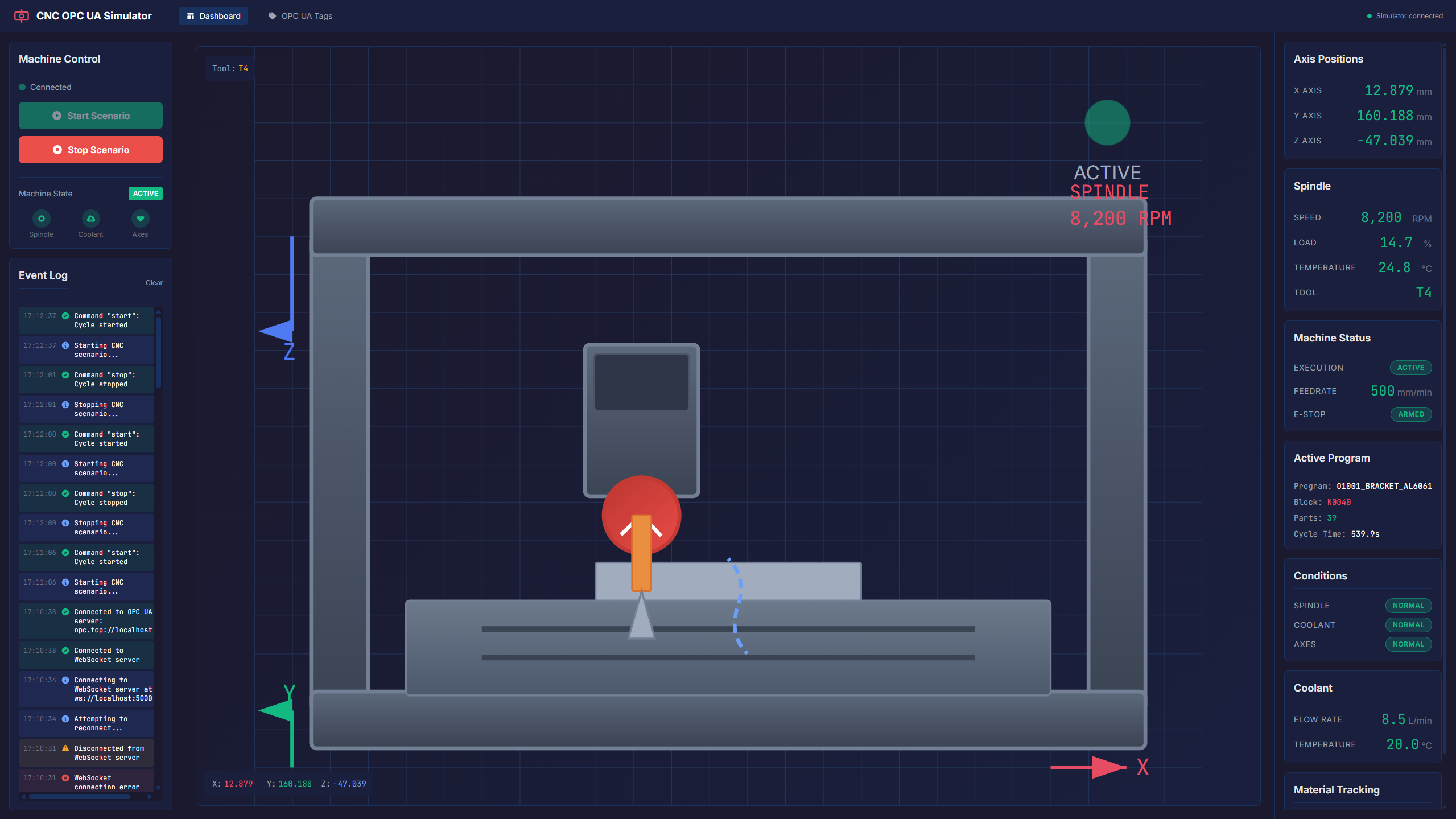Click the tag icon next to OPC UA Tags
The height and width of the screenshot is (819, 1456).
pyautogui.click(x=271, y=15)
